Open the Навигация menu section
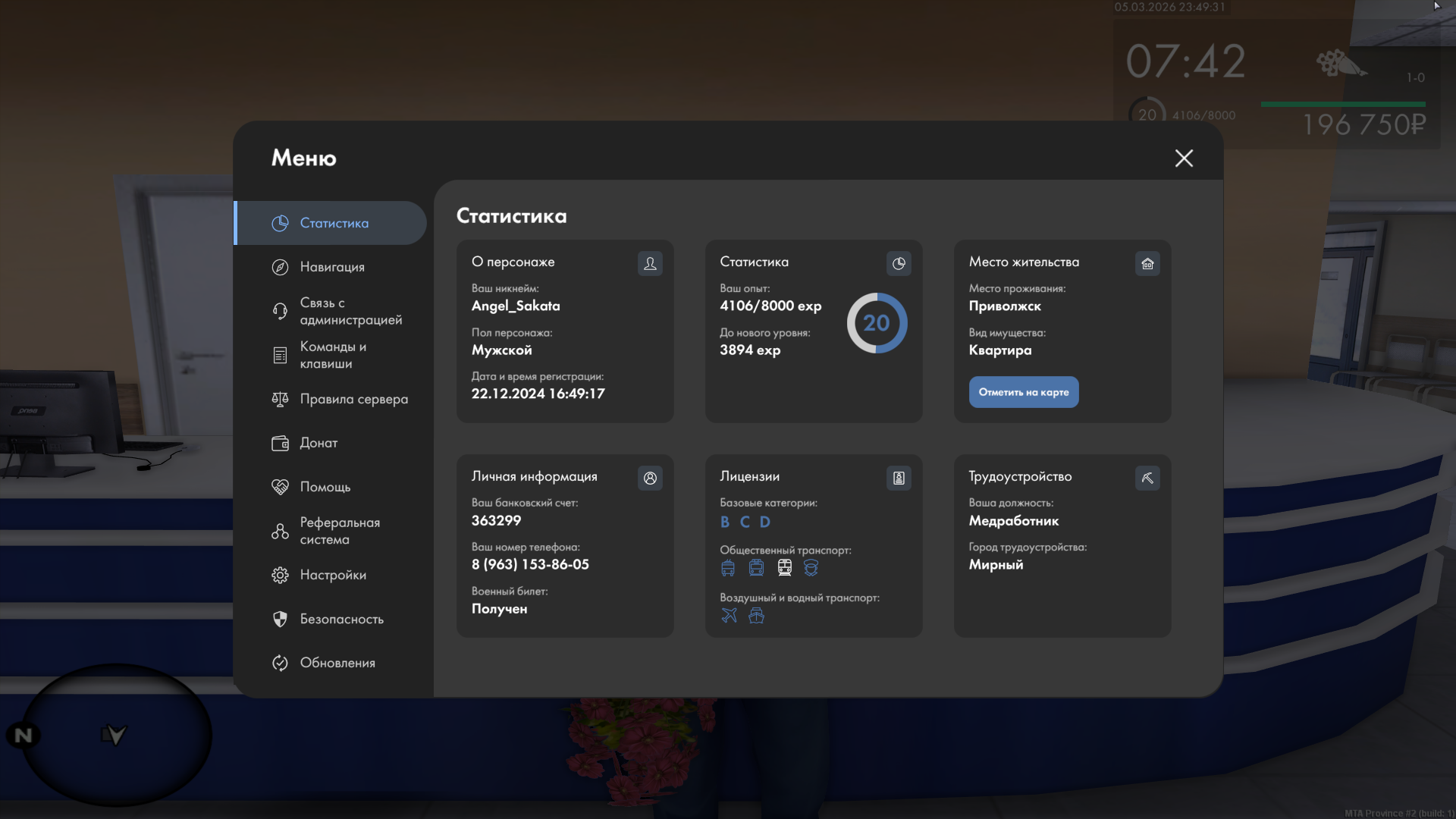This screenshot has height=819, width=1456. pyautogui.click(x=332, y=267)
